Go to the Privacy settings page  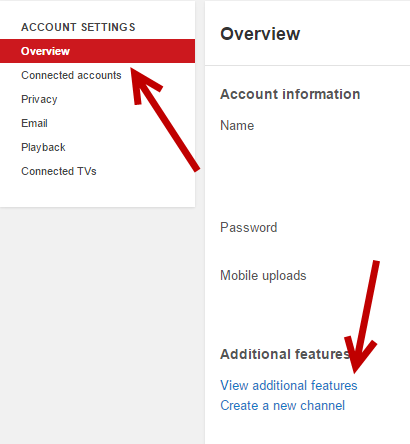pyautogui.click(x=39, y=99)
